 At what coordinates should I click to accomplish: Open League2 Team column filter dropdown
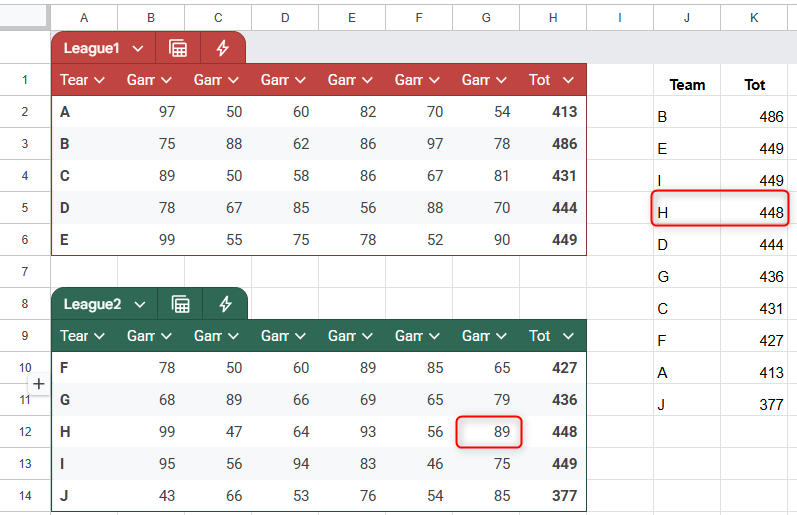[99, 336]
